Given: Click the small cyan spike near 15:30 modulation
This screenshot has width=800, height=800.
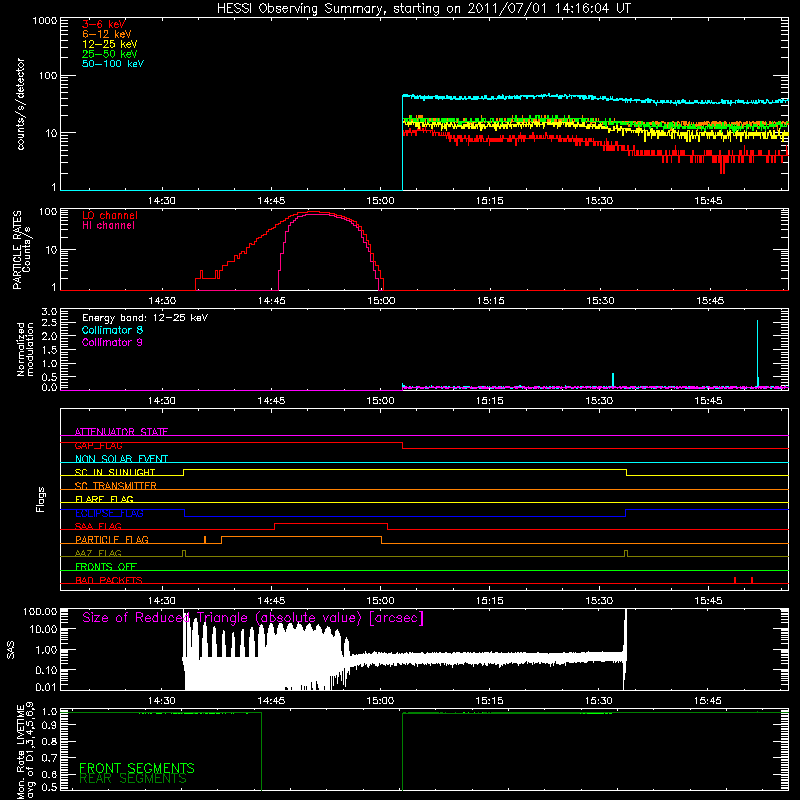Looking at the screenshot, I should 613,380.
